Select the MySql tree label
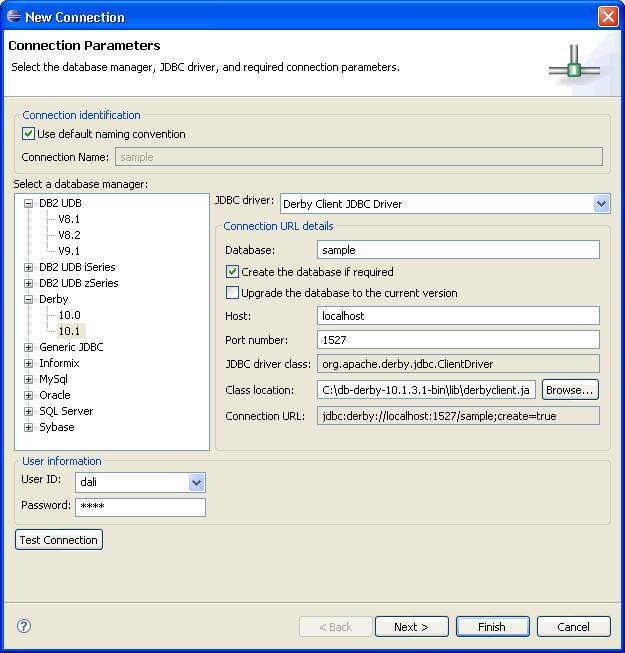This screenshot has height=653, width=625. pos(53,379)
